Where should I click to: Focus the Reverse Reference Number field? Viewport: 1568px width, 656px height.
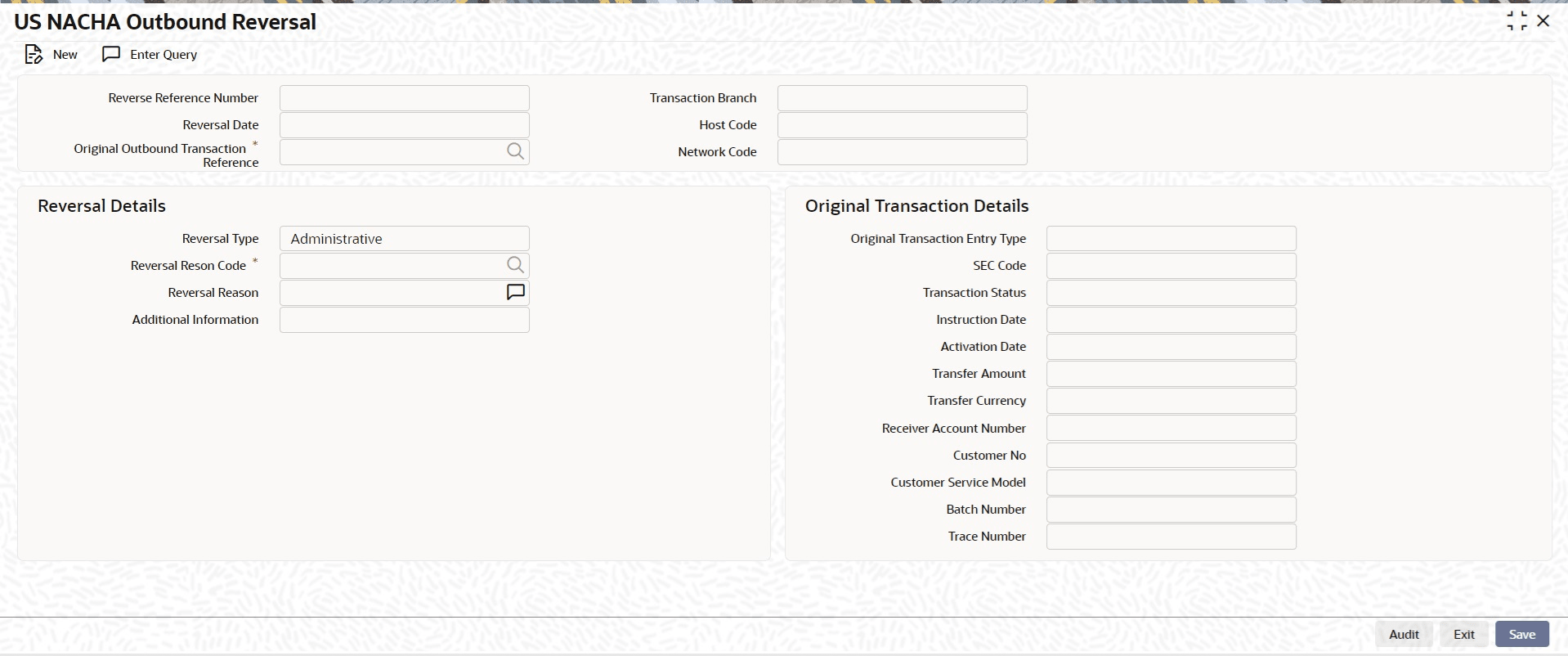(405, 98)
